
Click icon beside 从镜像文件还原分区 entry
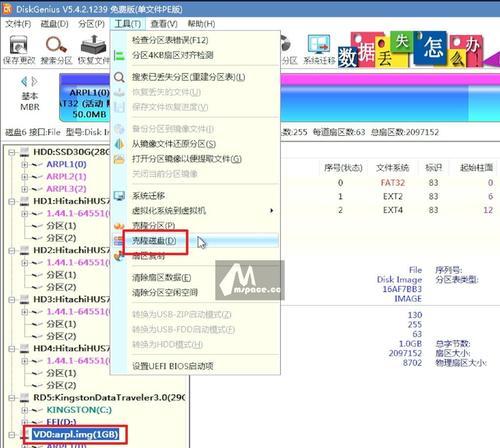coord(119,144)
